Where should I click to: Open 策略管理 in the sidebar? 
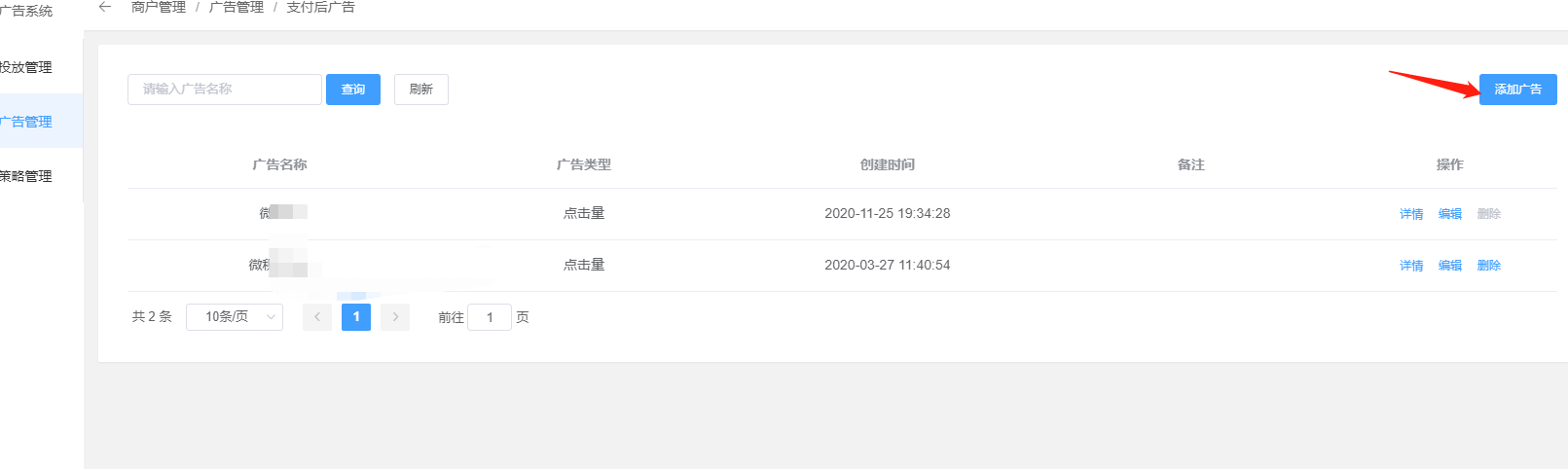click(x=27, y=176)
